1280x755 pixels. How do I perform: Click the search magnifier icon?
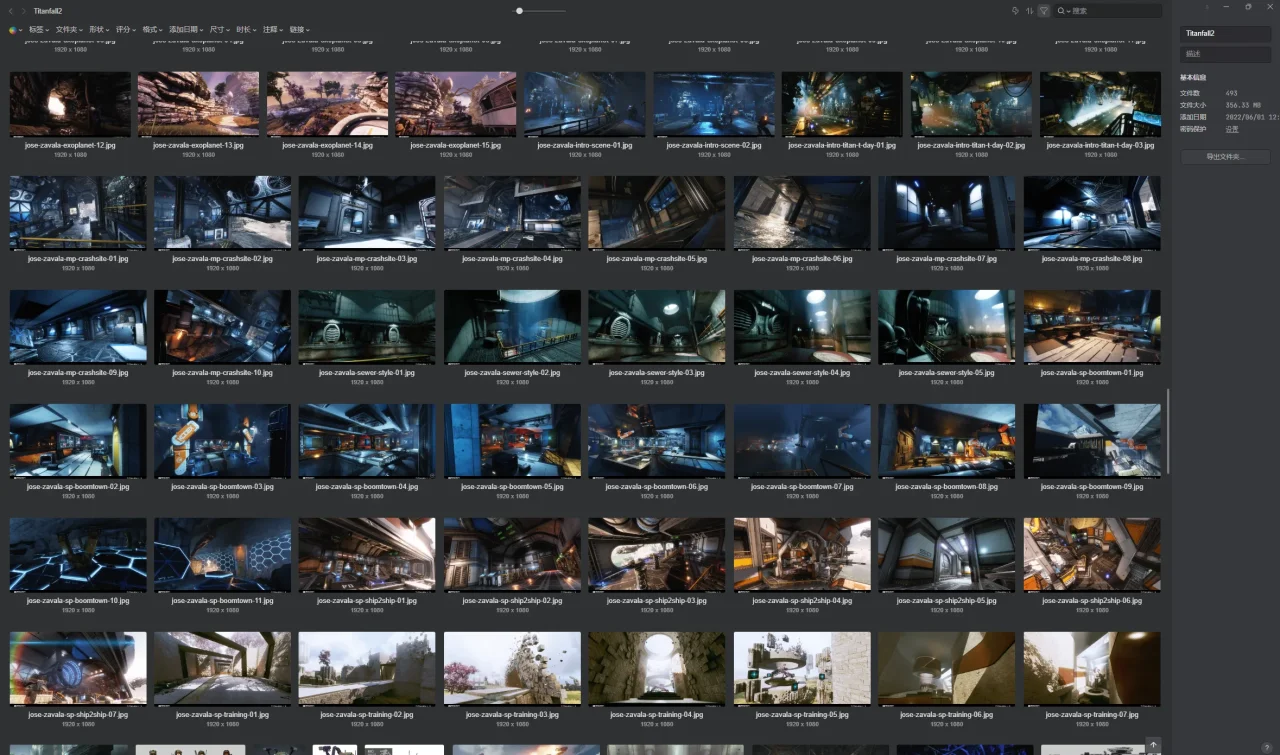(1061, 11)
